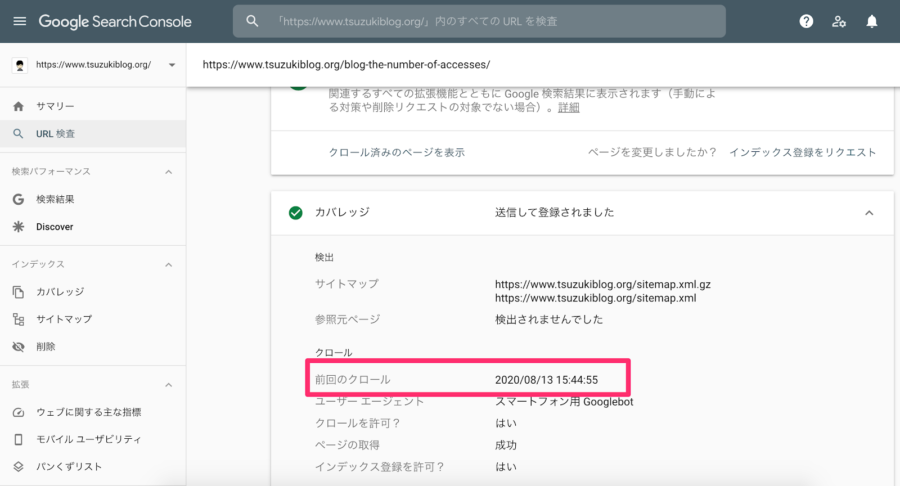Click the pages icon beside カバレッジ in sidebar
The width and height of the screenshot is (900, 486).
pos(18,292)
